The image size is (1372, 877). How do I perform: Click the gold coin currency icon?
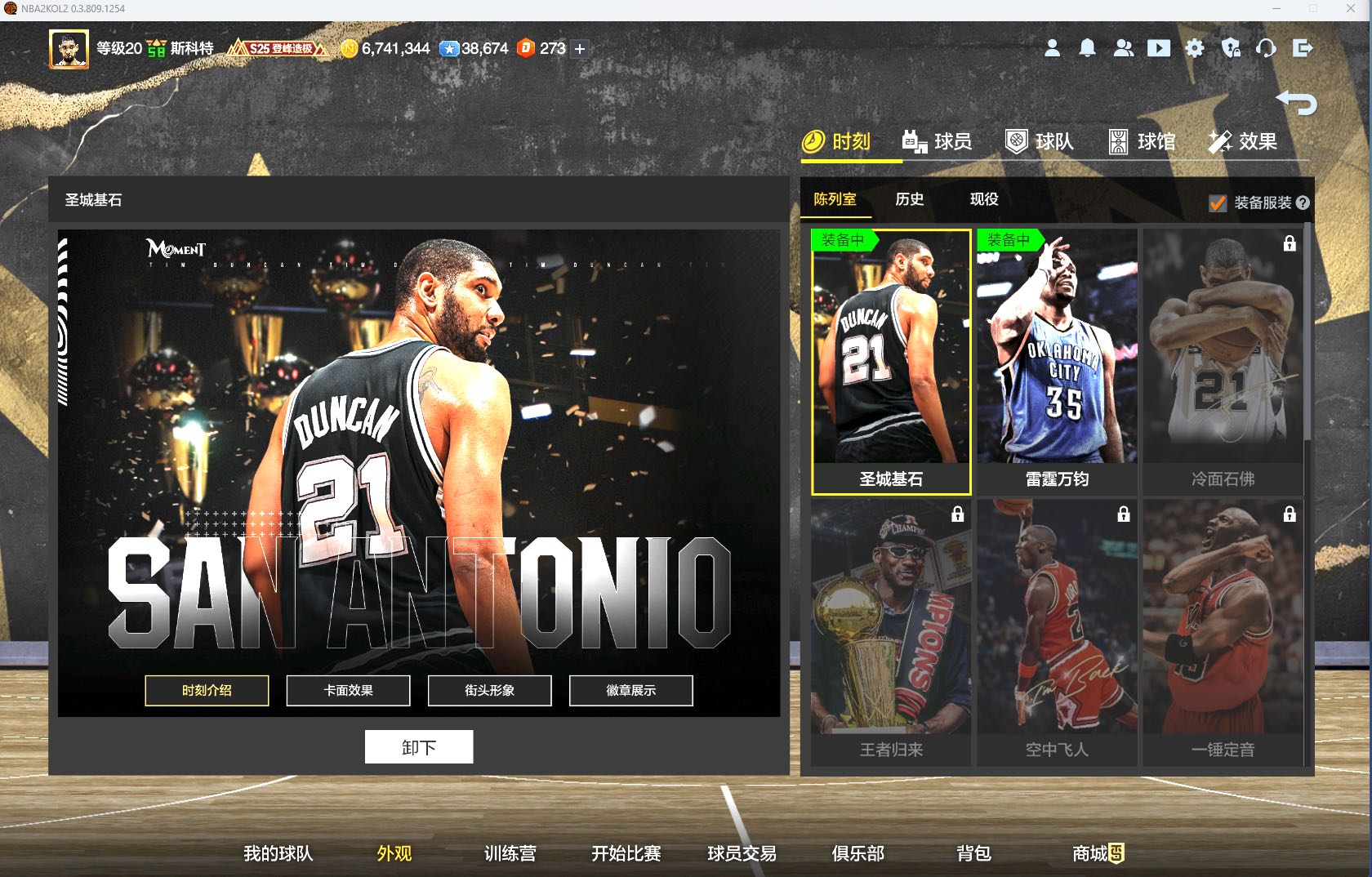[349, 48]
